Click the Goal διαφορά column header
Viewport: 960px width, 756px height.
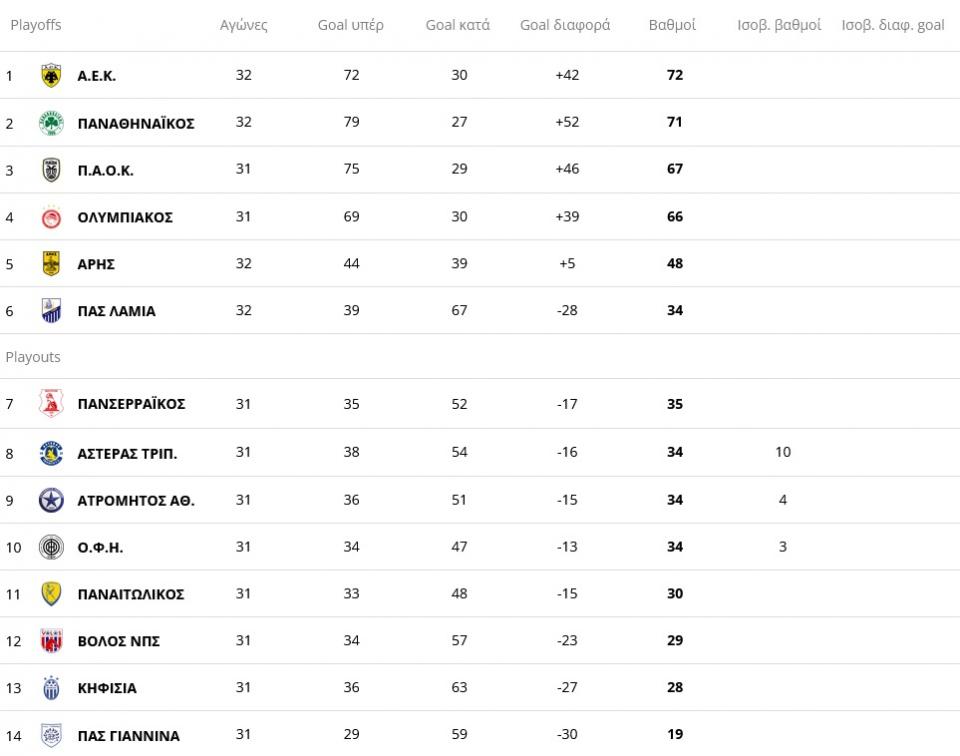pyautogui.click(x=565, y=25)
